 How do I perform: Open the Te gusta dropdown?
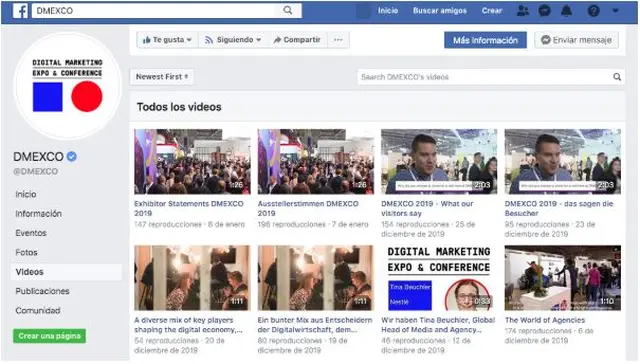click(167, 40)
